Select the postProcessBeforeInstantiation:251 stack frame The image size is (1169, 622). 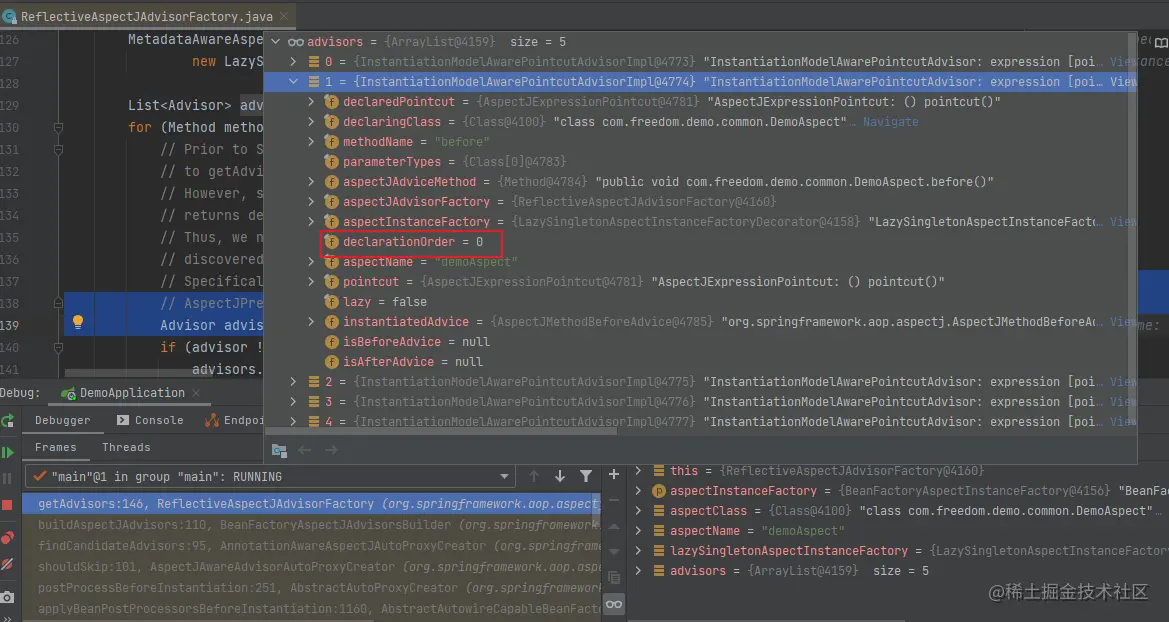[312, 588]
